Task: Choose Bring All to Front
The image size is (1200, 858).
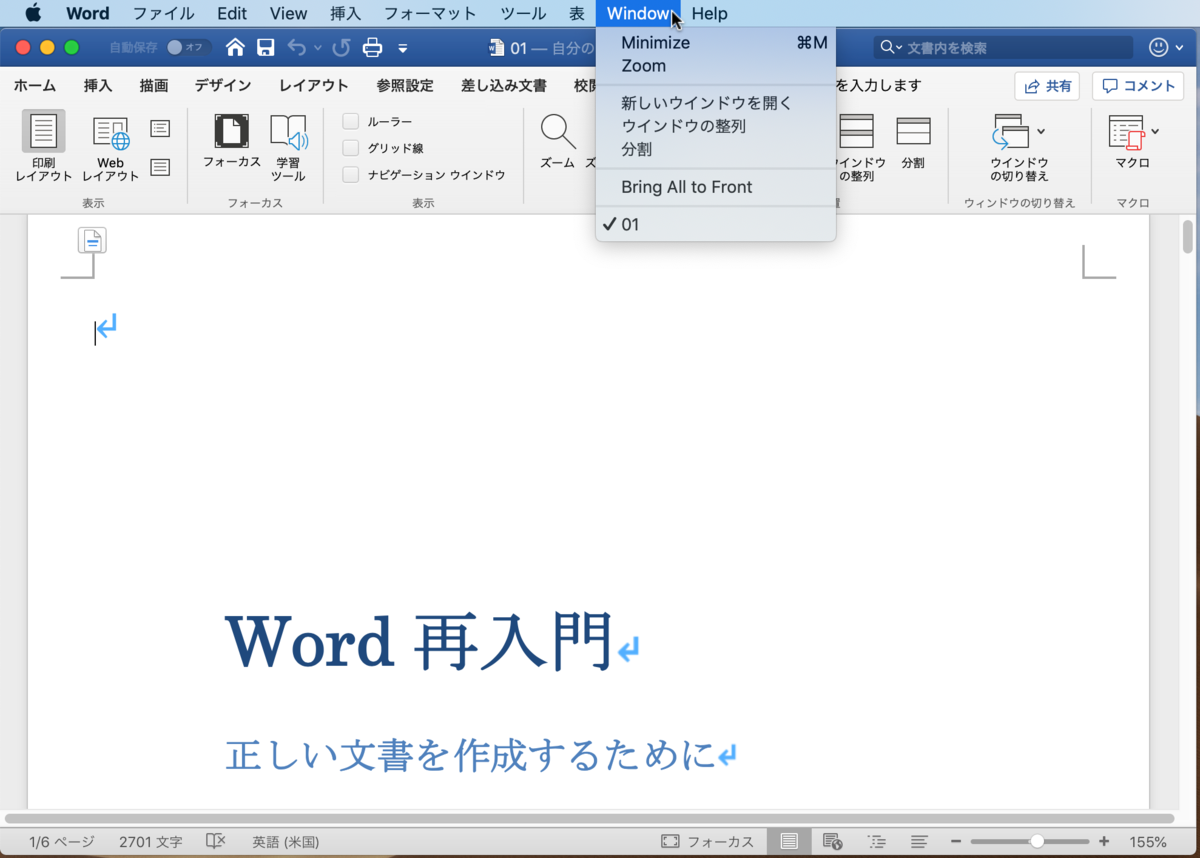Action: coord(716,187)
